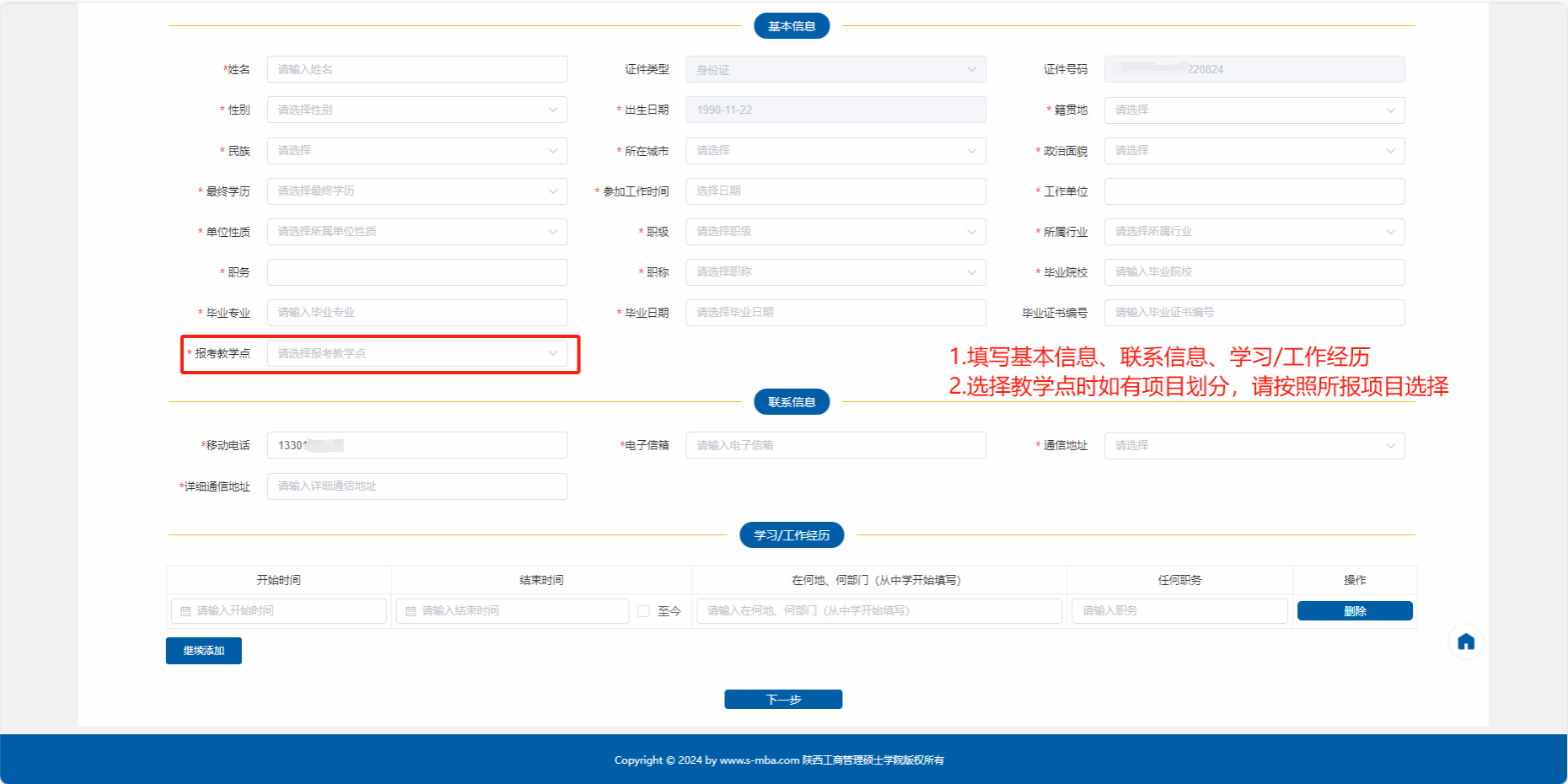Click calendar icon in end time field
Image resolution: width=1568 pixels, height=784 pixels.
pyautogui.click(x=411, y=611)
